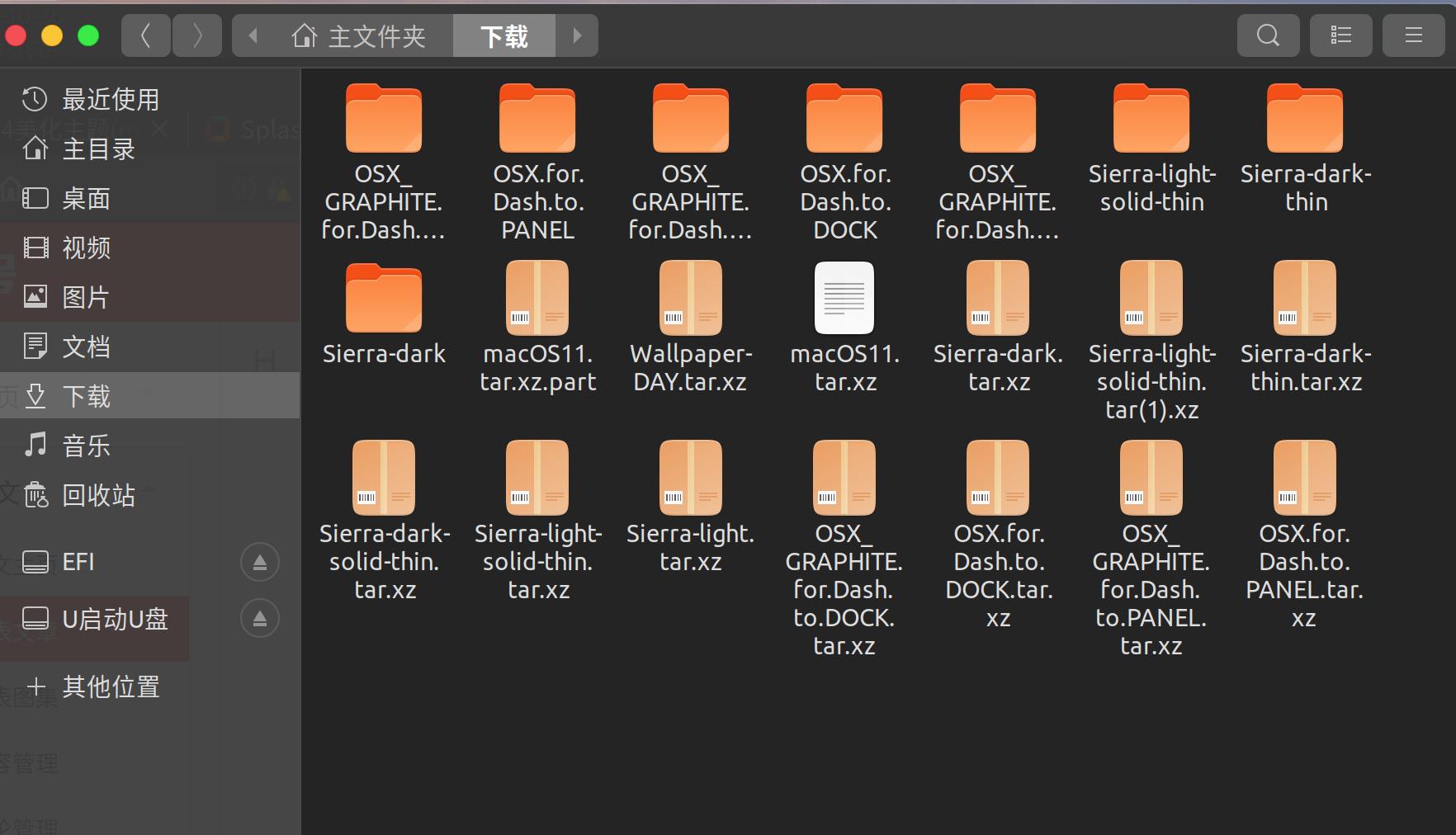Switch view mode with the list view icon
The width and height of the screenshot is (1456, 835).
[x=1340, y=35]
